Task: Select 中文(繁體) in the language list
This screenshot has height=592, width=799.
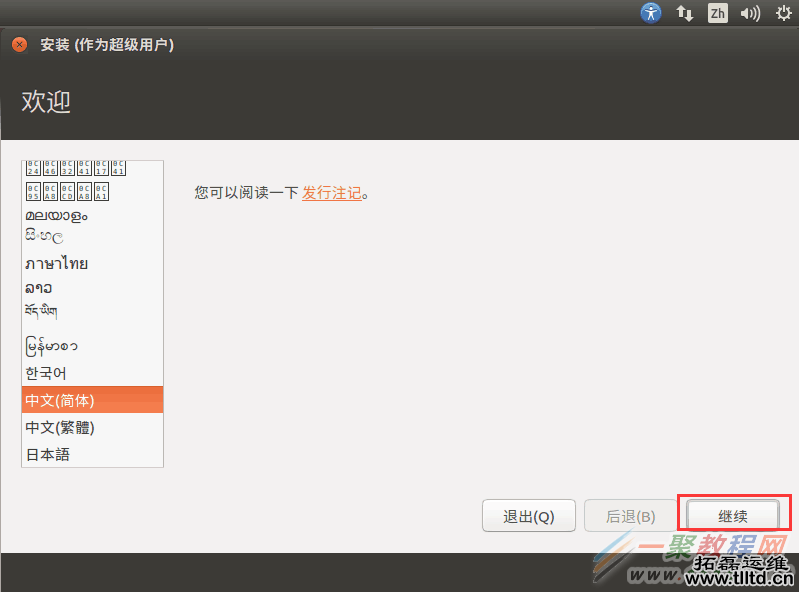Action: [92, 427]
